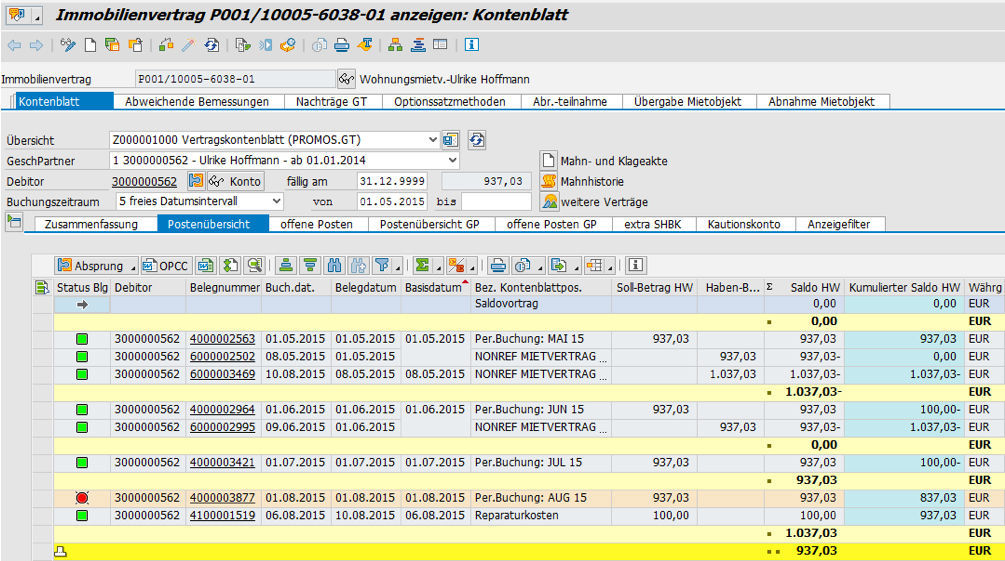
Task: Click the Sum total (Sigma) icon
Action: click(x=424, y=265)
